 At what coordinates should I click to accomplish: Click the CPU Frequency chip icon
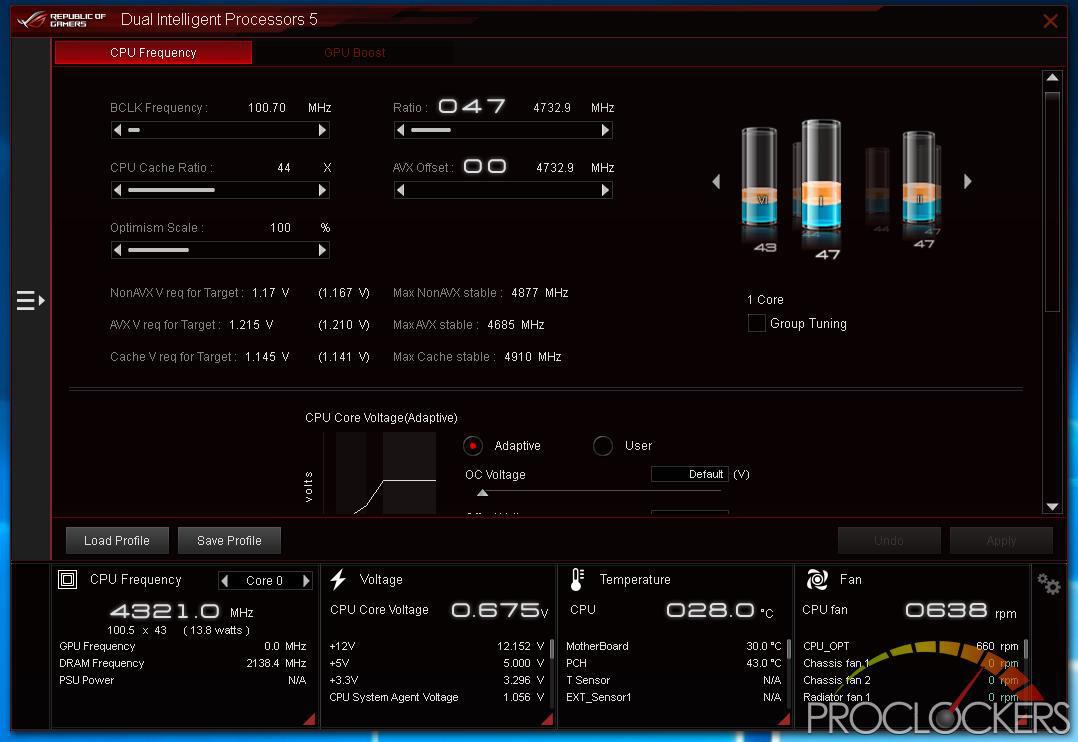point(67,580)
